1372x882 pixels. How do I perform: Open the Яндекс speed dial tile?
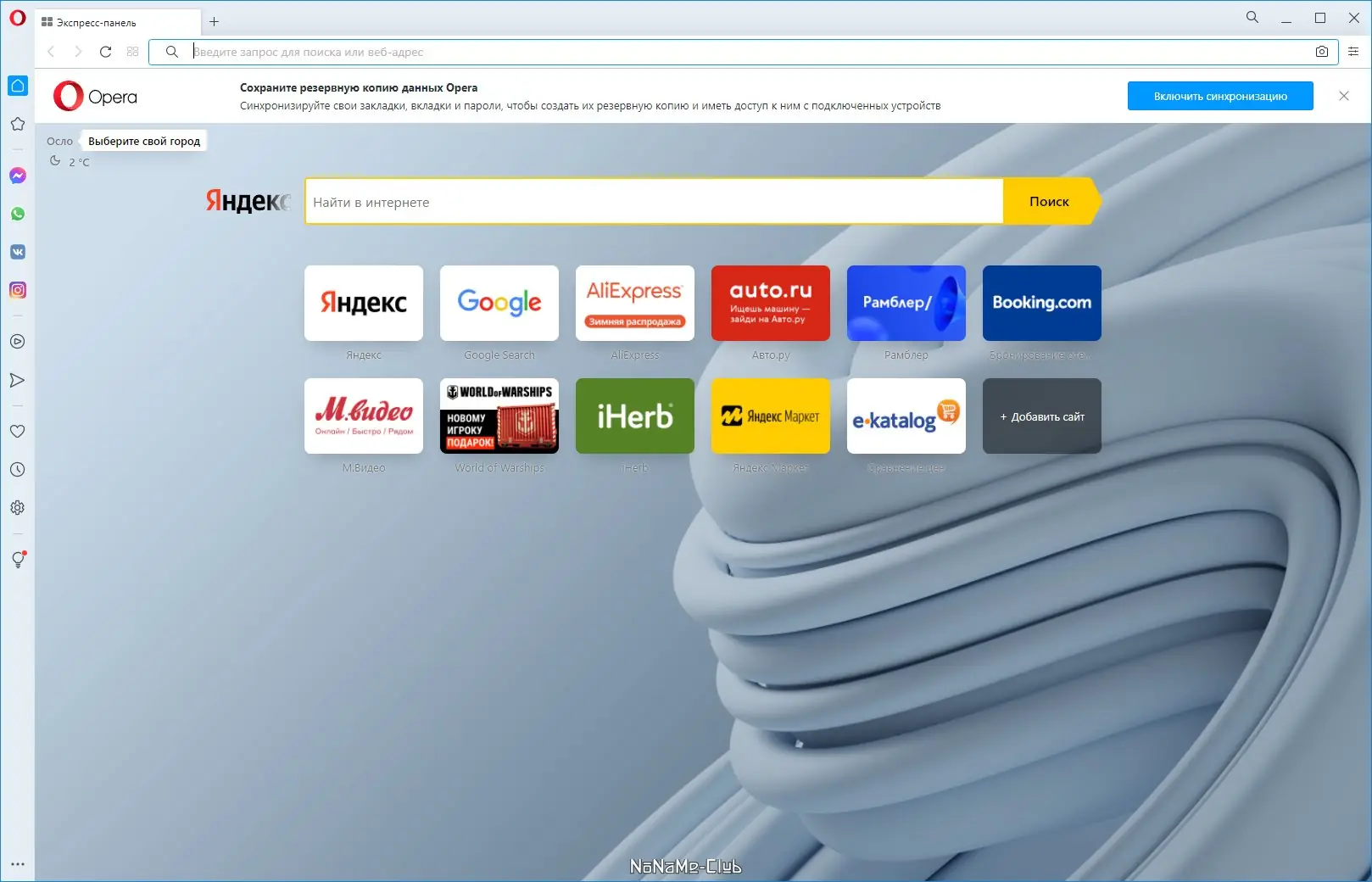(364, 303)
